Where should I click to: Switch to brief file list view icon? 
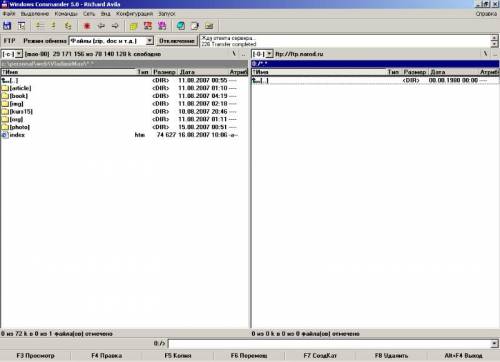coord(40,26)
